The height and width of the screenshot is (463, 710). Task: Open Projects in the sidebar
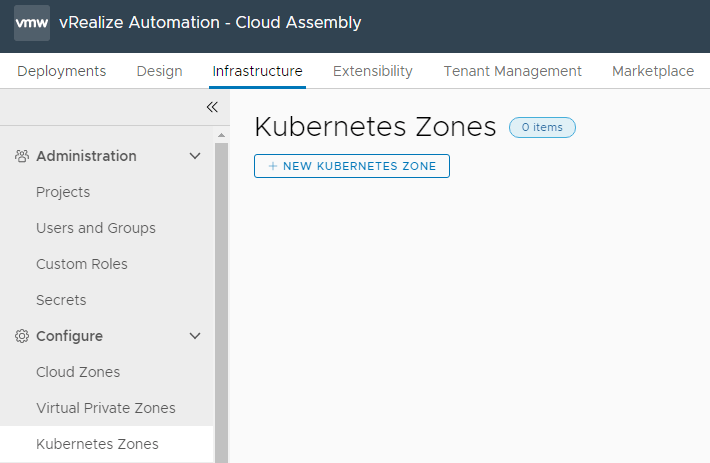point(63,192)
